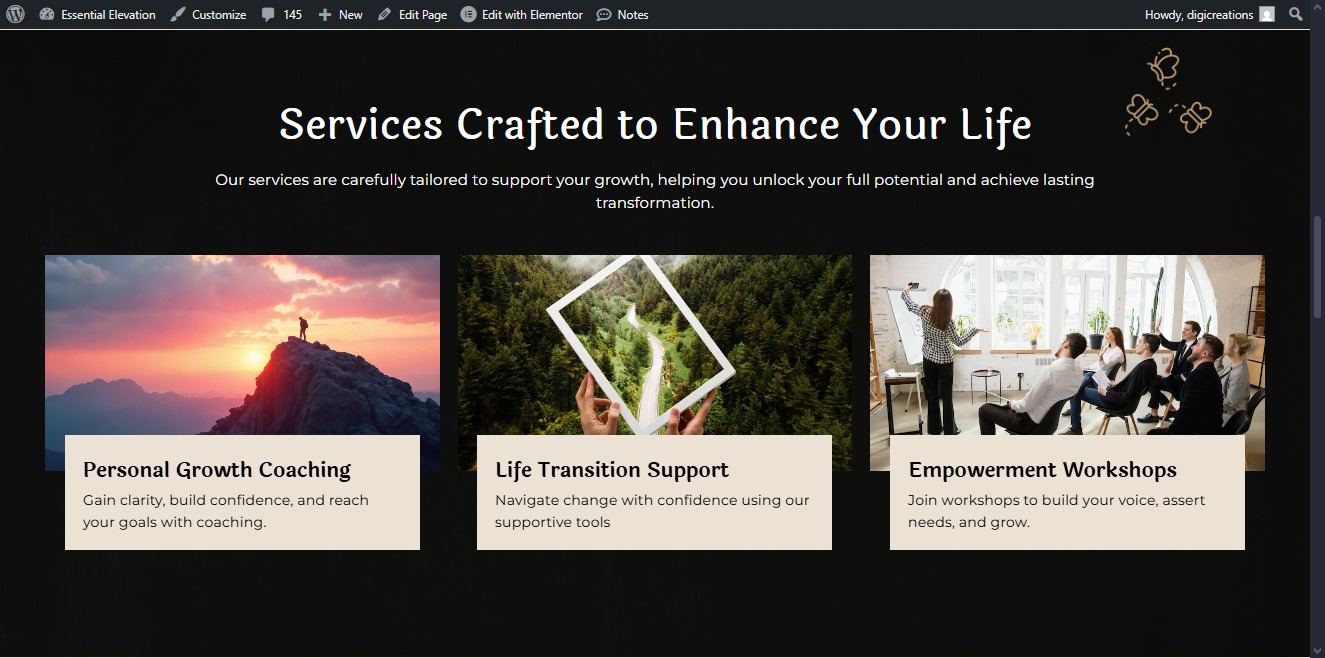Click the Elementor logo icon

[x=468, y=14]
